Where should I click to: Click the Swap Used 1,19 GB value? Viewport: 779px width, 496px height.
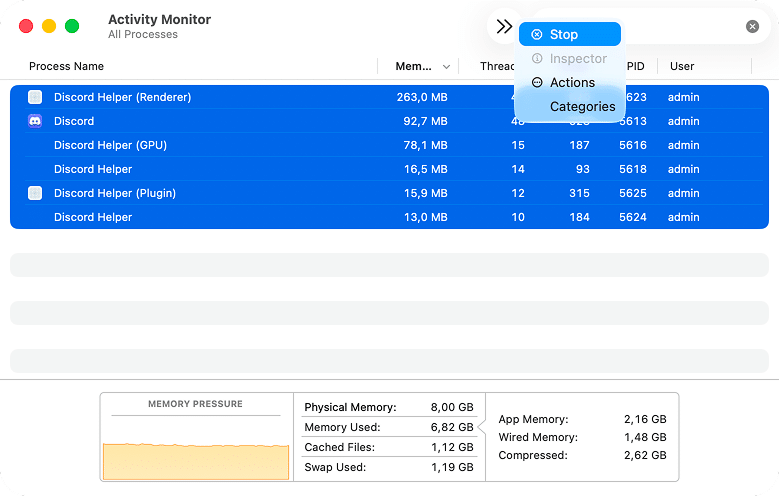tap(452, 467)
